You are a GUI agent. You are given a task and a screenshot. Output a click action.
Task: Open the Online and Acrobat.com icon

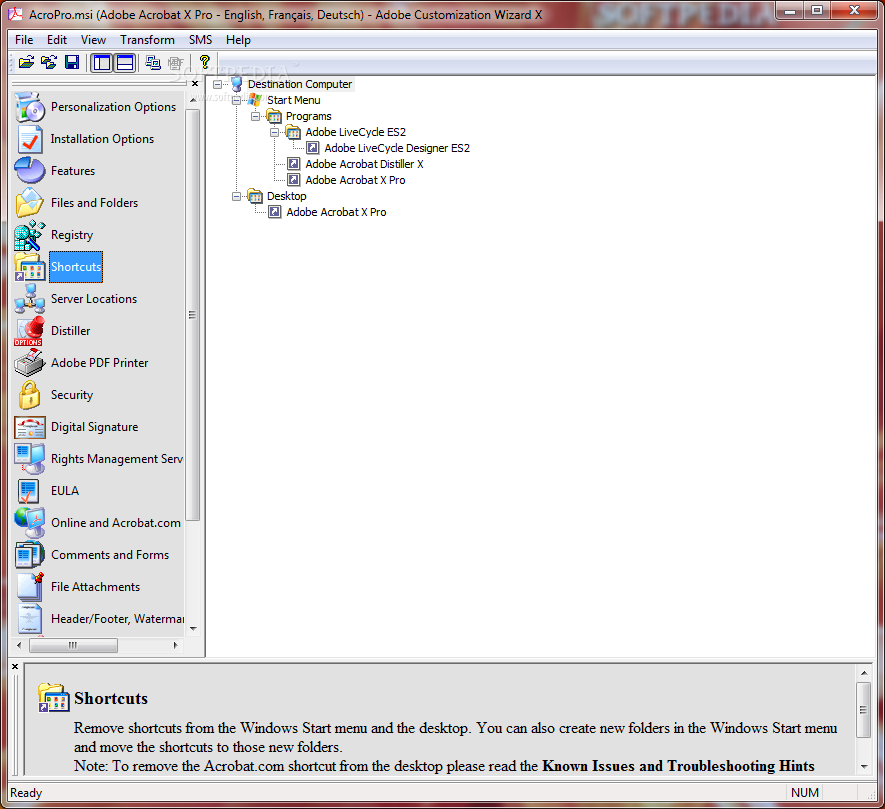[30, 523]
